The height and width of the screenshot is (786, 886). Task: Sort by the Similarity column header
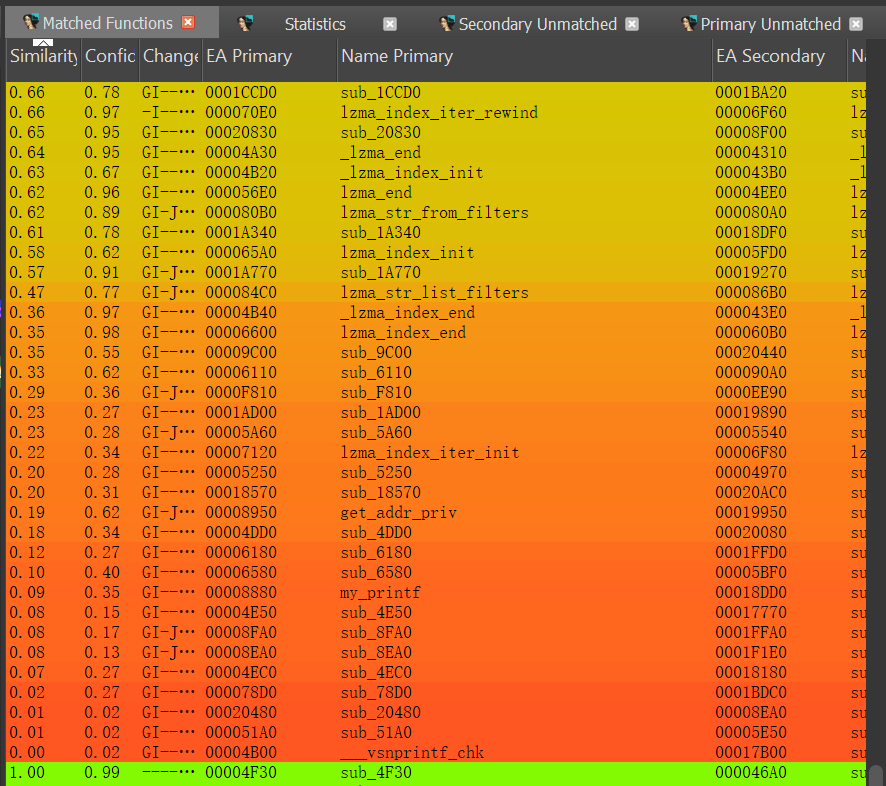click(x=43, y=57)
